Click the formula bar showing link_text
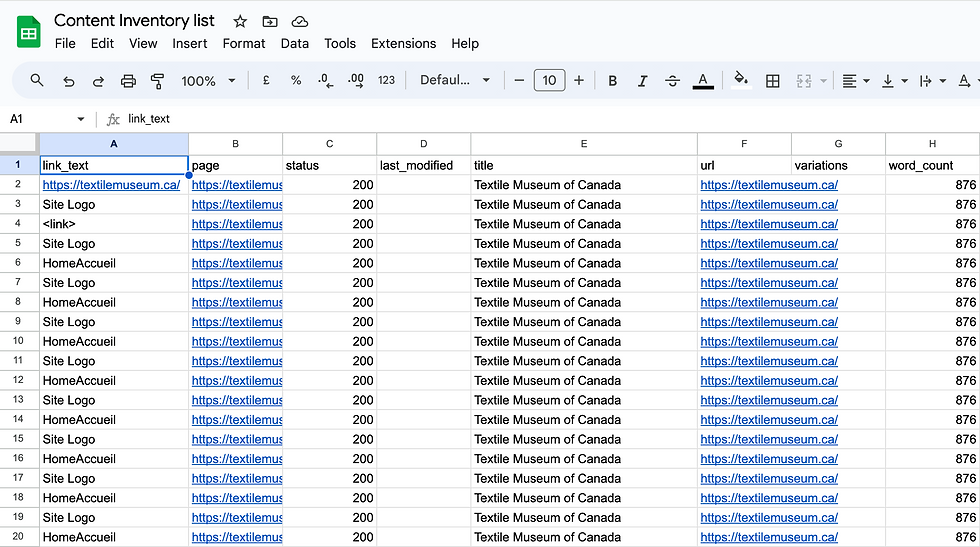This screenshot has width=980, height=547. pyautogui.click(x=550, y=119)
